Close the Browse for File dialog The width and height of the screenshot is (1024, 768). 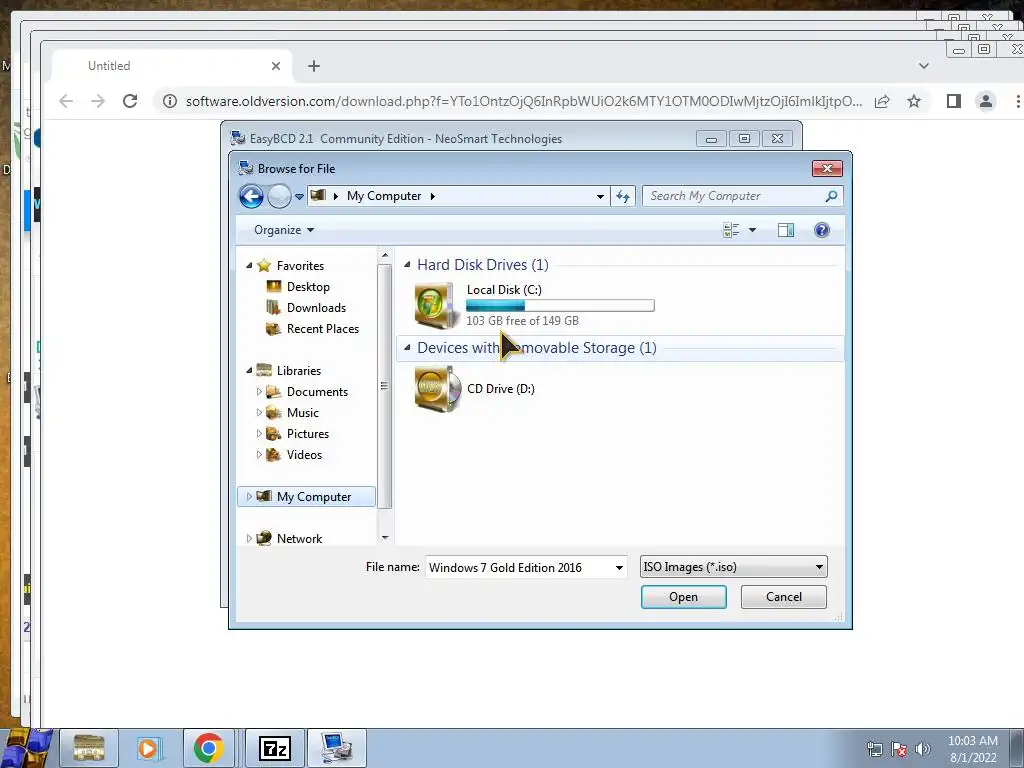[827, 168]
